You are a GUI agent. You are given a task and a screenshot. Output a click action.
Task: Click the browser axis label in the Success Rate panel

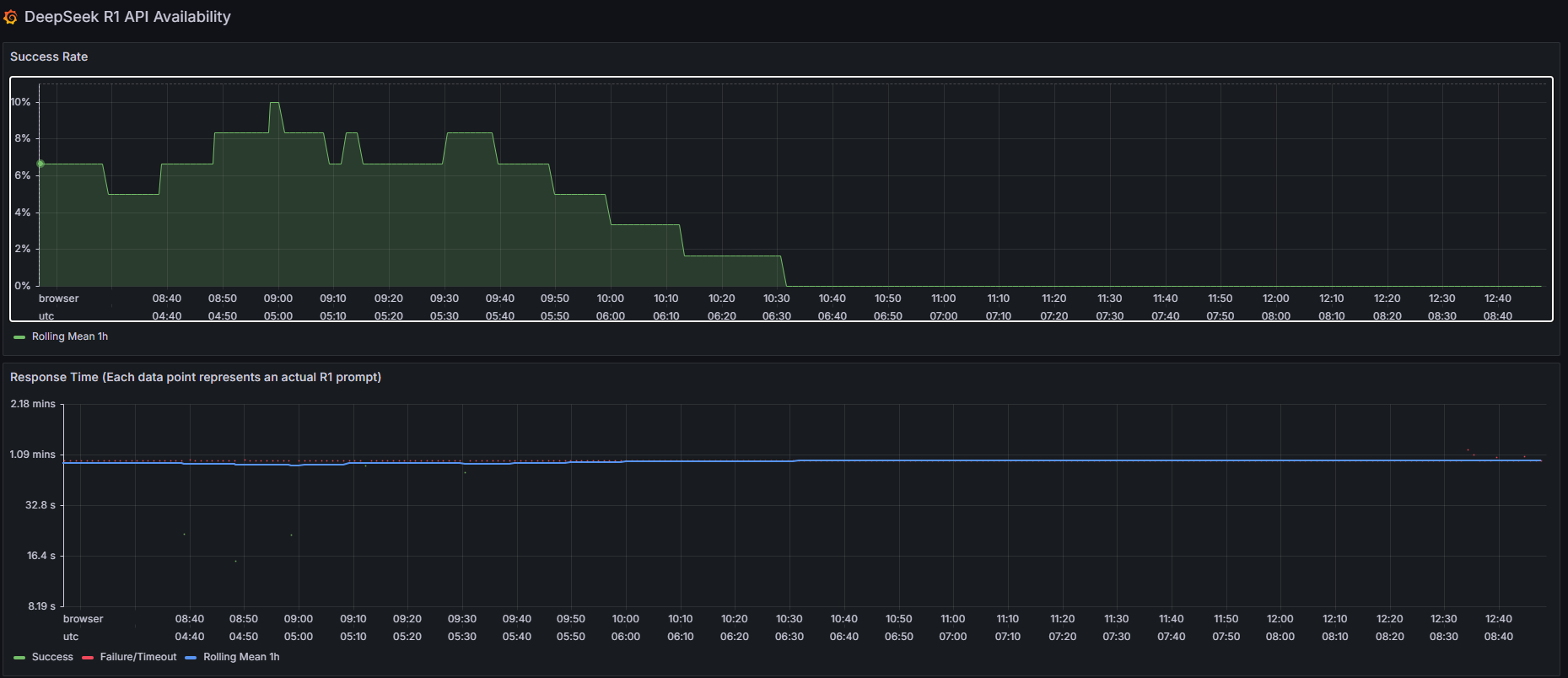point(59,299)
